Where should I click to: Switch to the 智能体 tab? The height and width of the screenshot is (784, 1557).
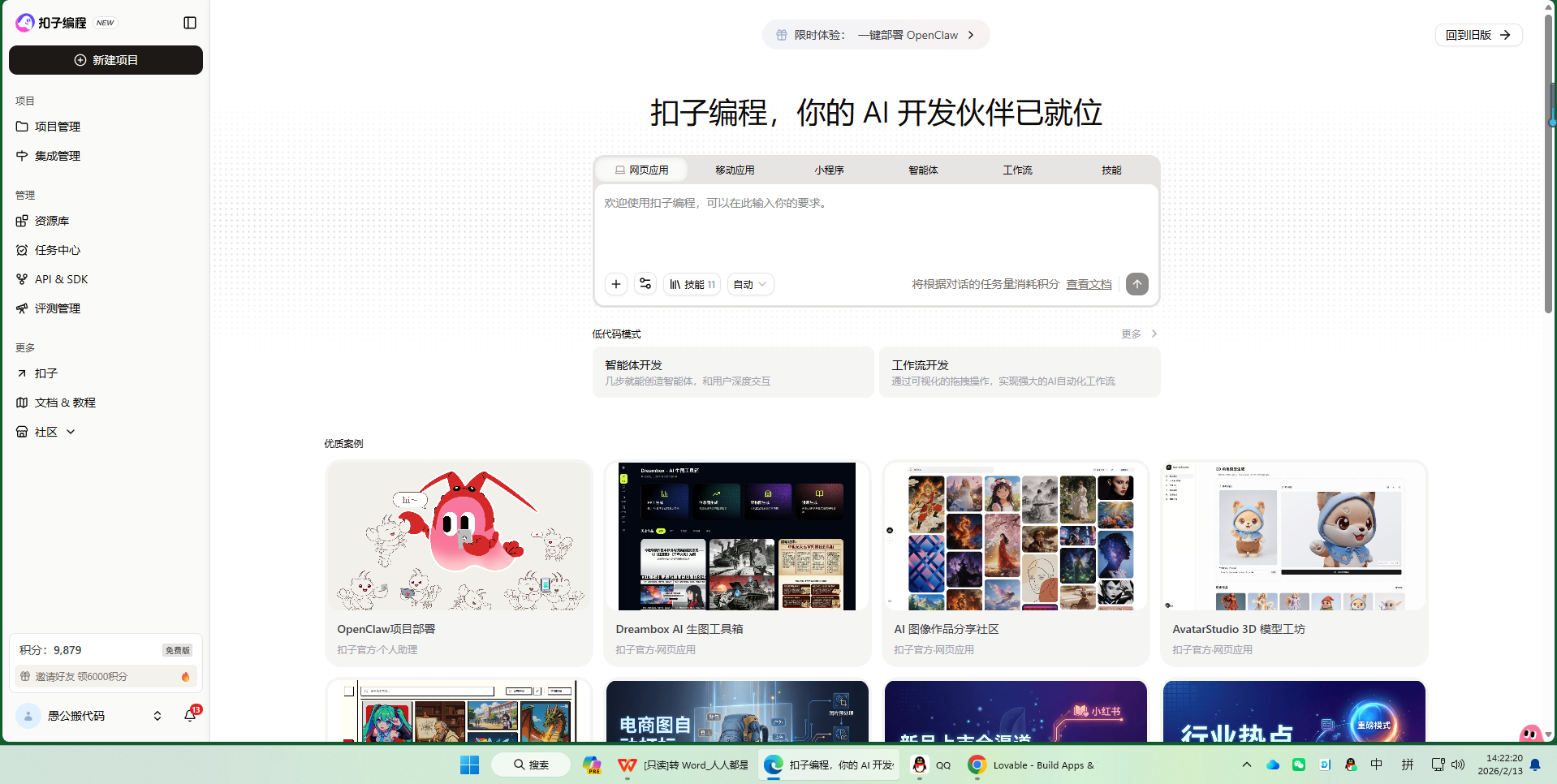[924, 170]
